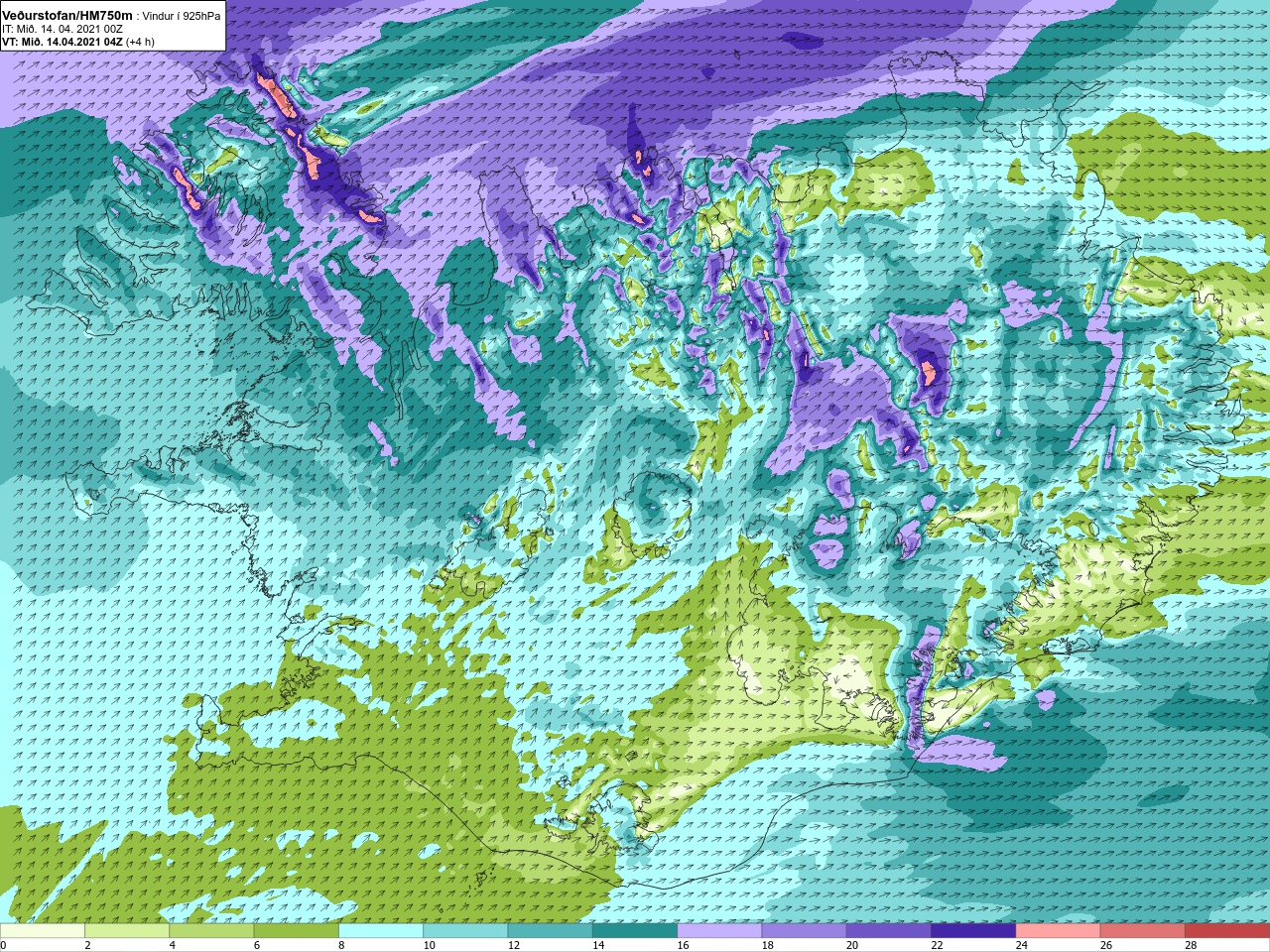The height and width of the screenshot is (952, 1270).
Task: Select the legend value '16'
Action: (683, 945)
